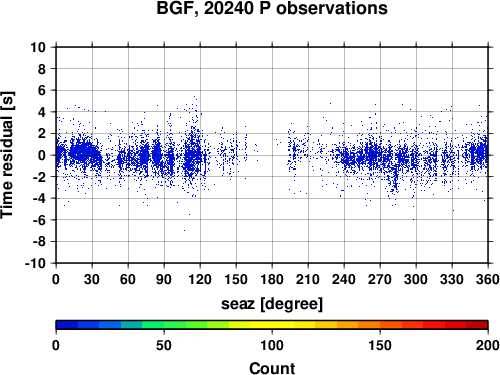Click the colorbar tick label '150'

pos(380,345)
